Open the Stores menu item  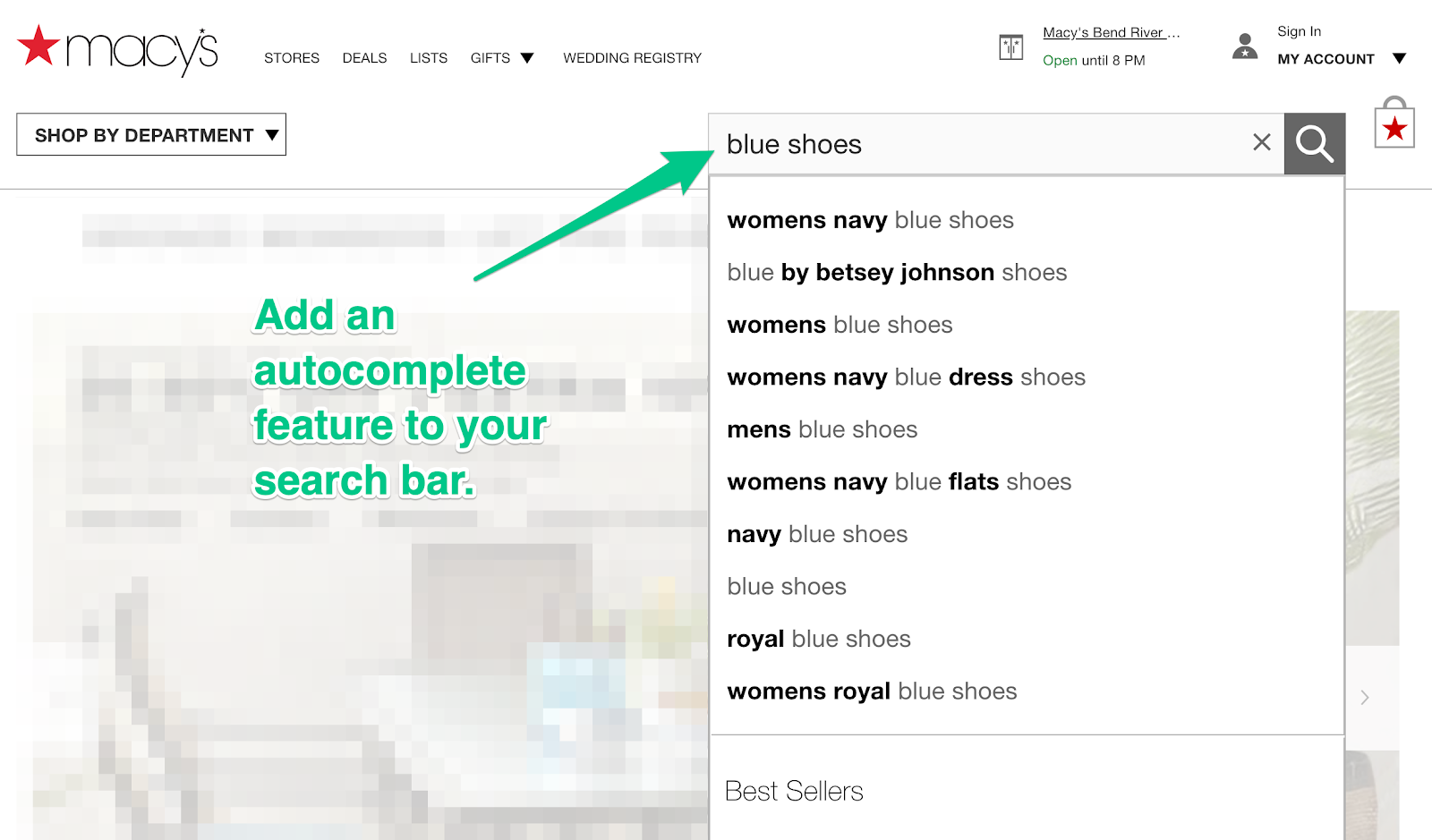(292, 58)
